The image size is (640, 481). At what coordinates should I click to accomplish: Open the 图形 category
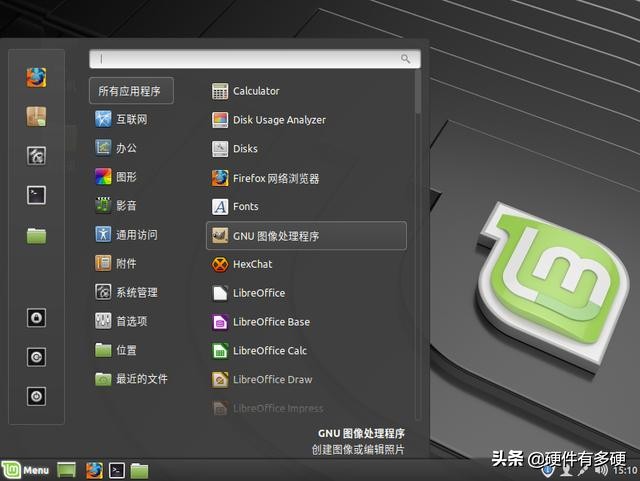(x=116, y=177)
